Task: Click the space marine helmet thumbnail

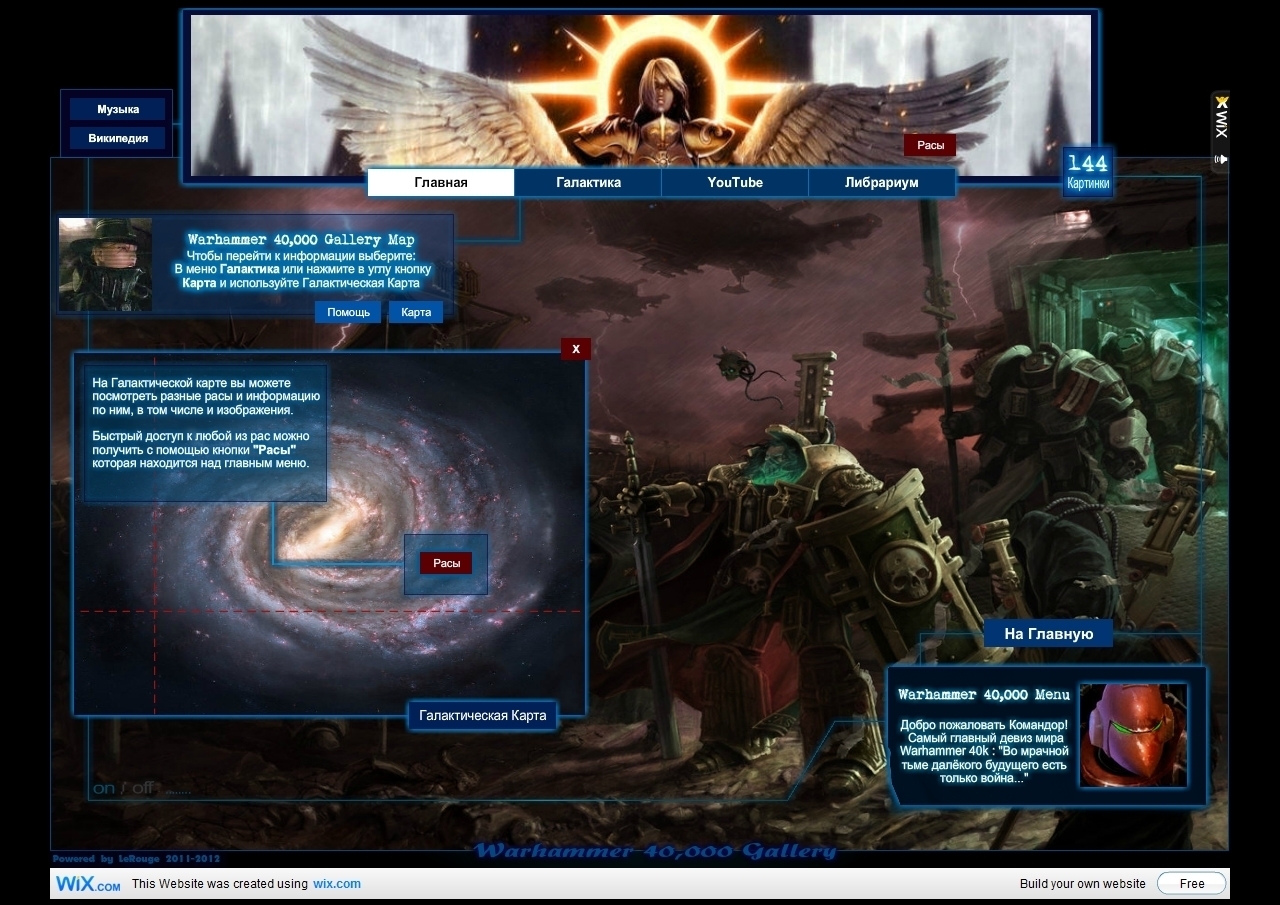Action: [x=1133, y=735]
